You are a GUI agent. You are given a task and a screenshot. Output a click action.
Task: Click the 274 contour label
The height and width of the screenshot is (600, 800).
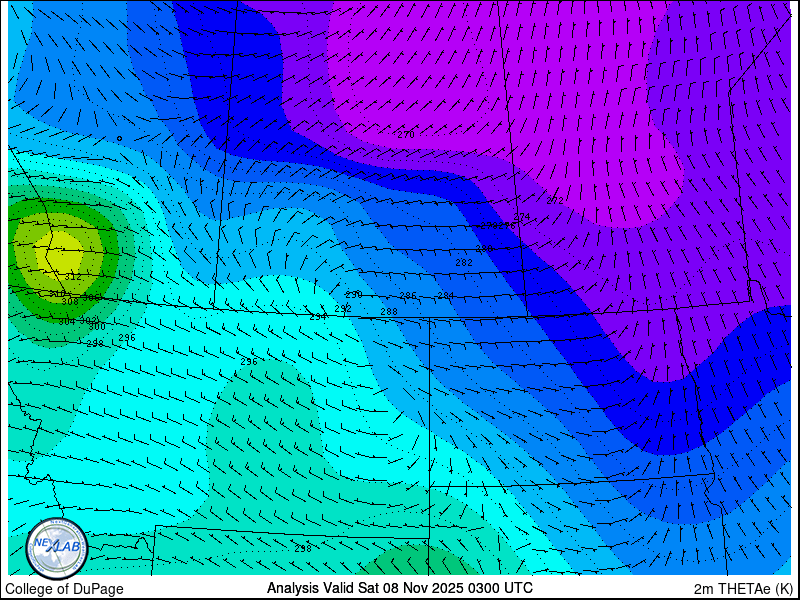tap(522, 217)
